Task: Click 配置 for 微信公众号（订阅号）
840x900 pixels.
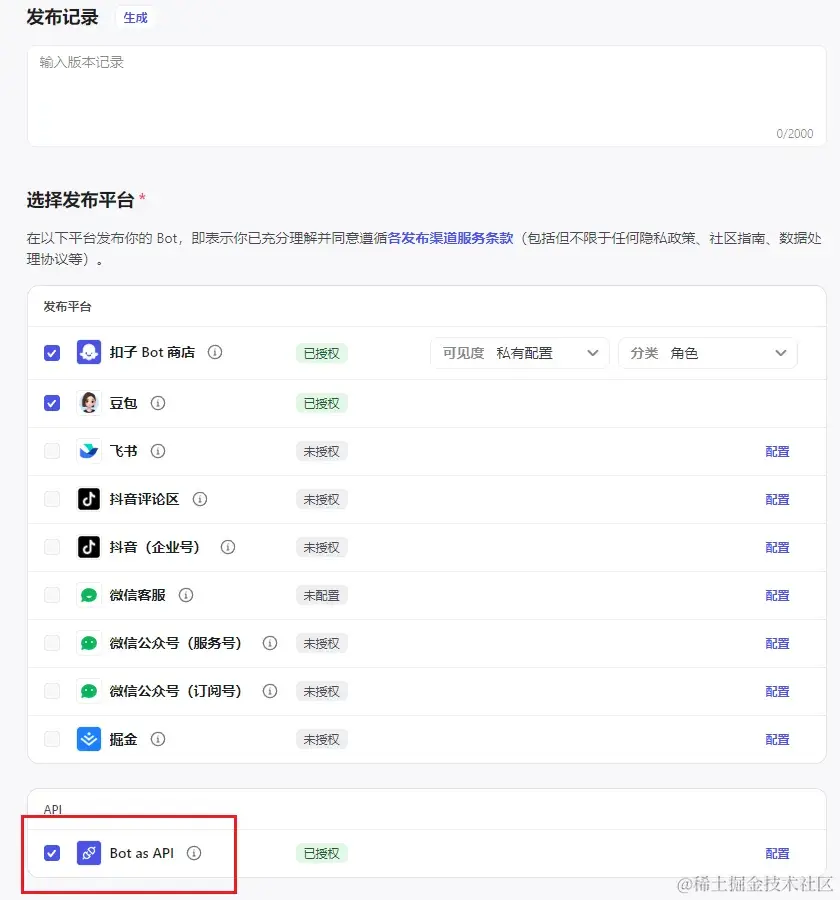Action: [x=777, y=692]
